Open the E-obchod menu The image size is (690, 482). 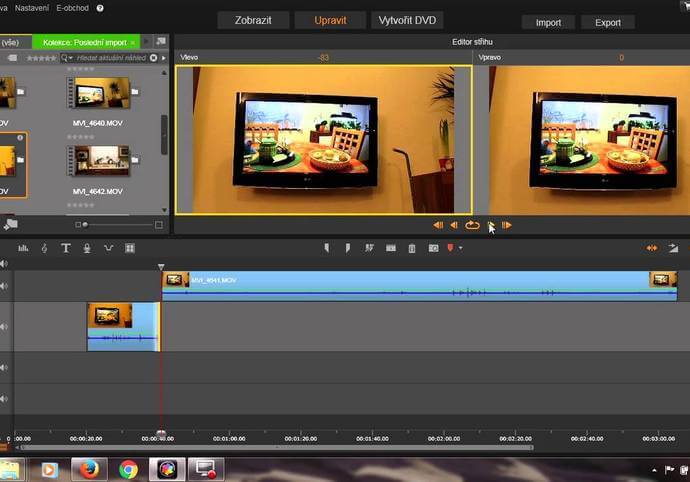point(72,8)
